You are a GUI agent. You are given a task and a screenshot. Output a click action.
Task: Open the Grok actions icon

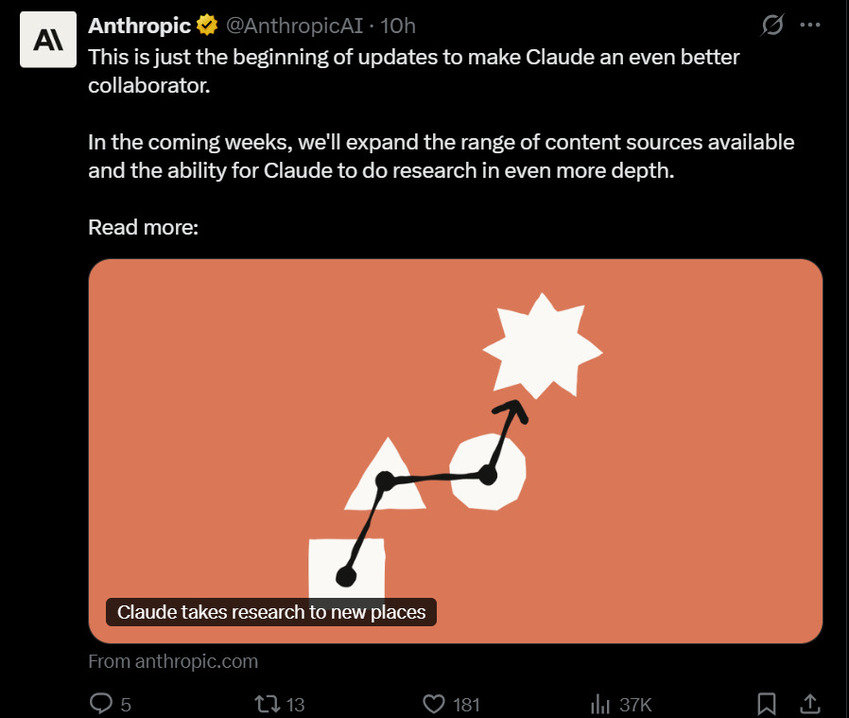click(x=772, y=25)
